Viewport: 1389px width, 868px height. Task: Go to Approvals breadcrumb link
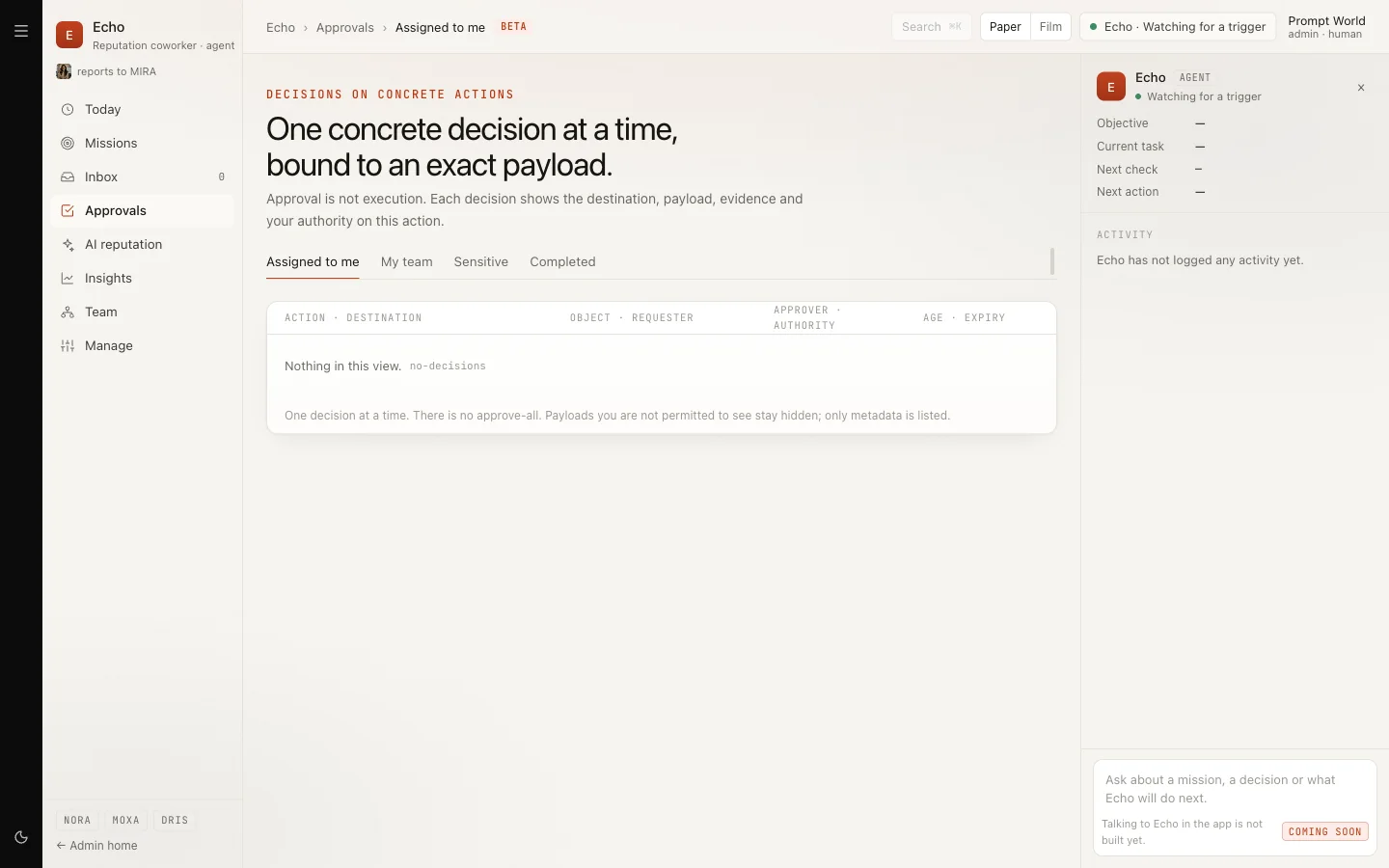click(344, 27)
